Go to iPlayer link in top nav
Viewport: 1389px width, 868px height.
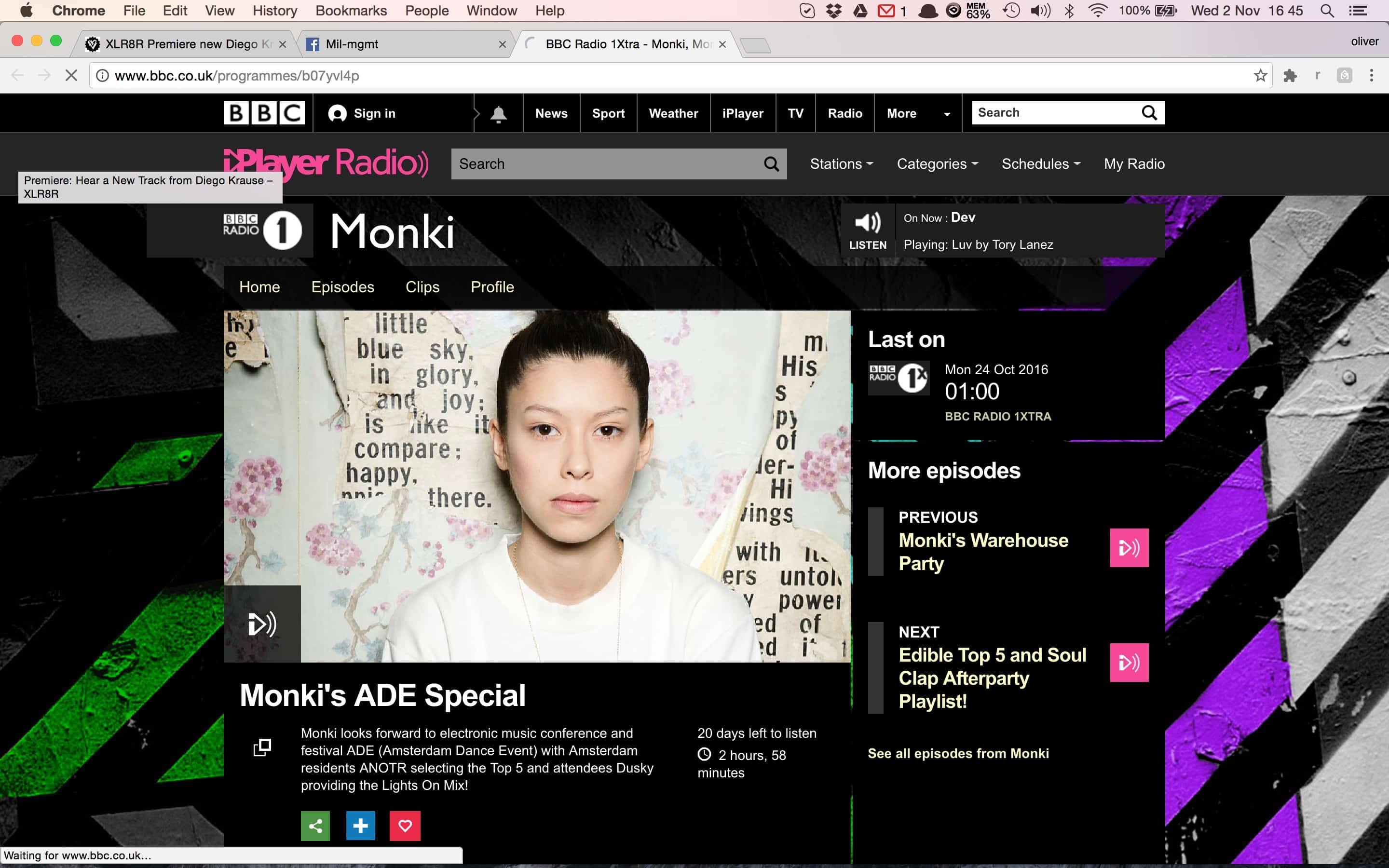pyautogui.click(x=743, y=114)
